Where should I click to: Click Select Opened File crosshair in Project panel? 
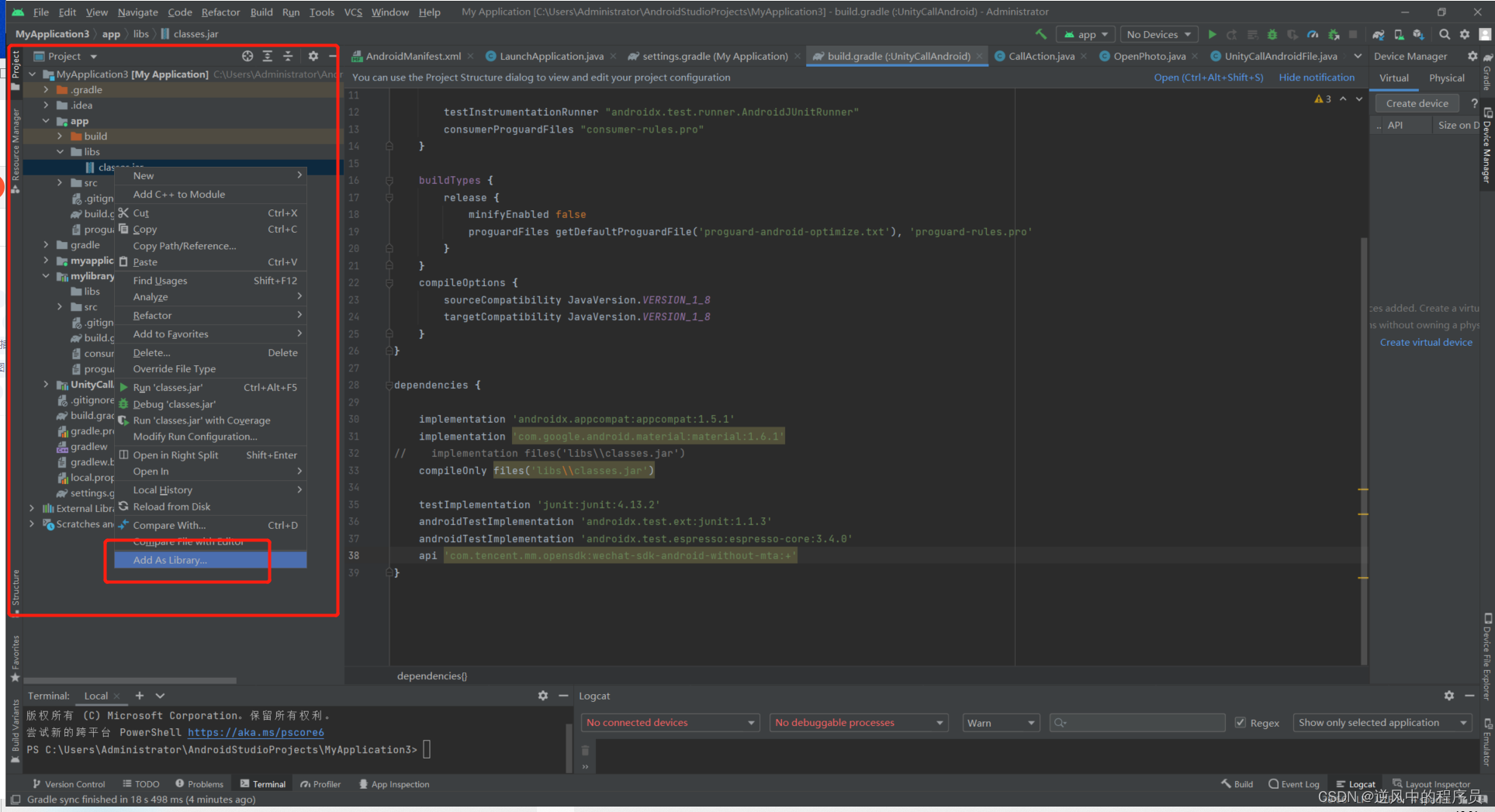247,56
